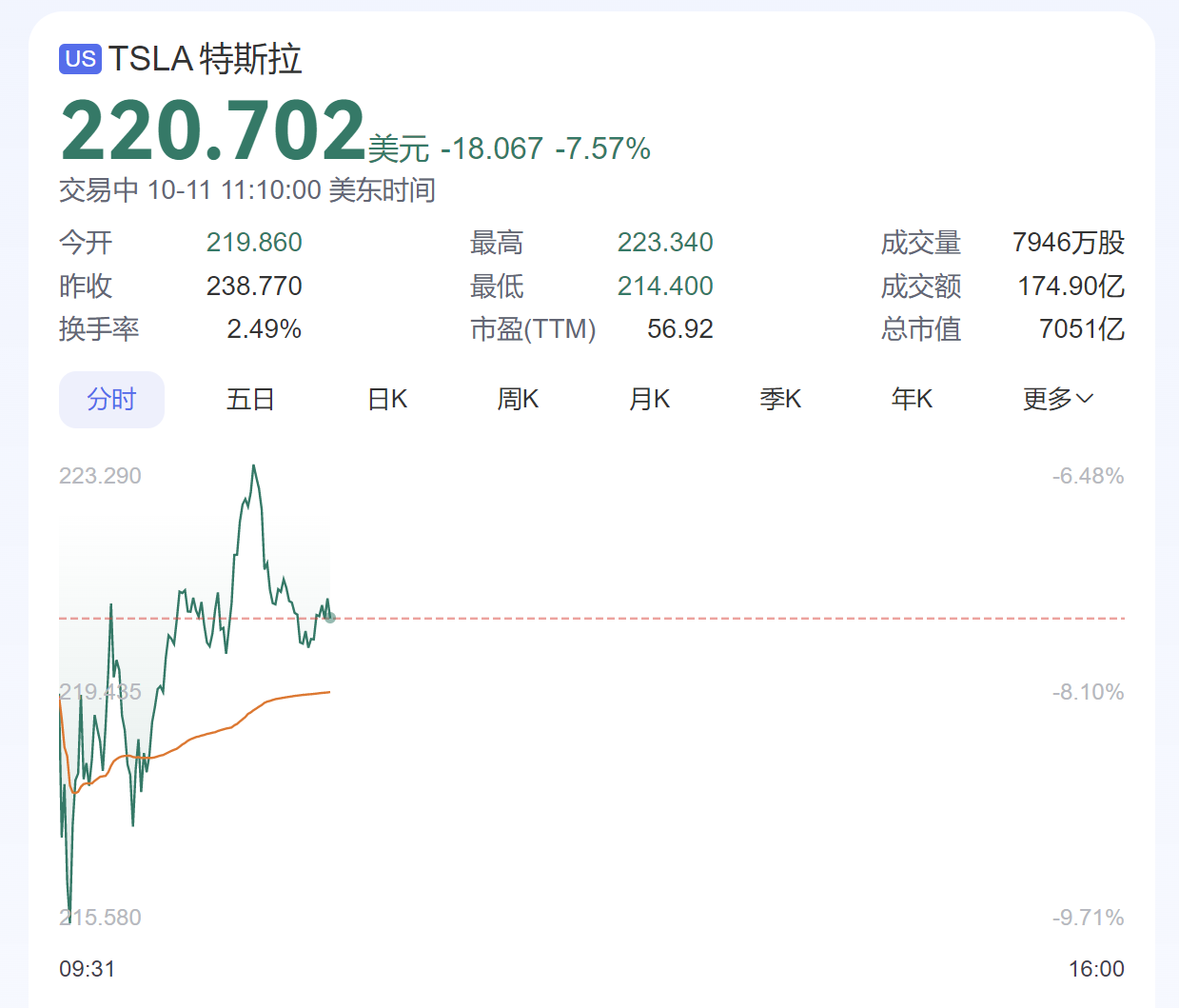1179x1008 pixels.
Task: Click the orange average price line
Action: 285,697
